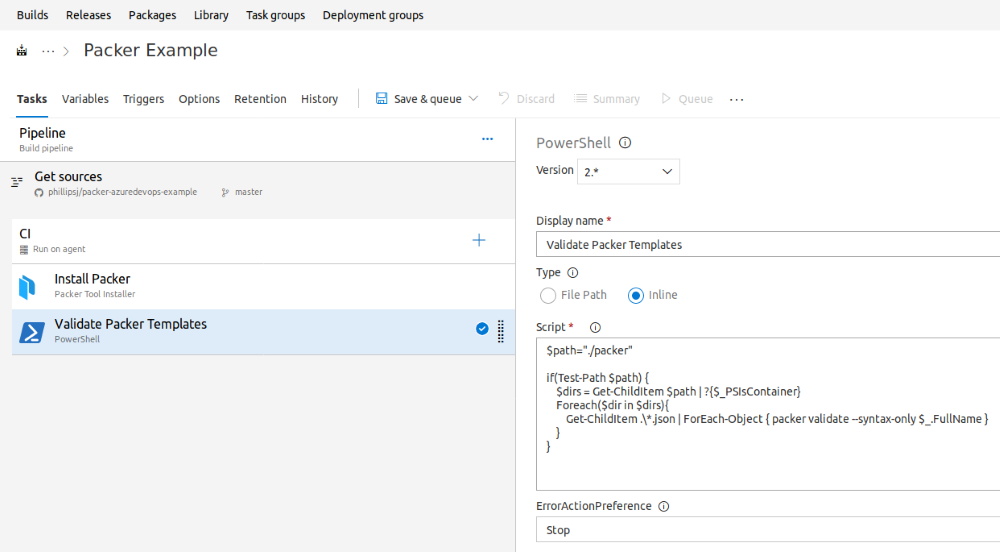The image size is (1000, 552).
Task: Select the File Path radio button
Action: pos(547,296)
